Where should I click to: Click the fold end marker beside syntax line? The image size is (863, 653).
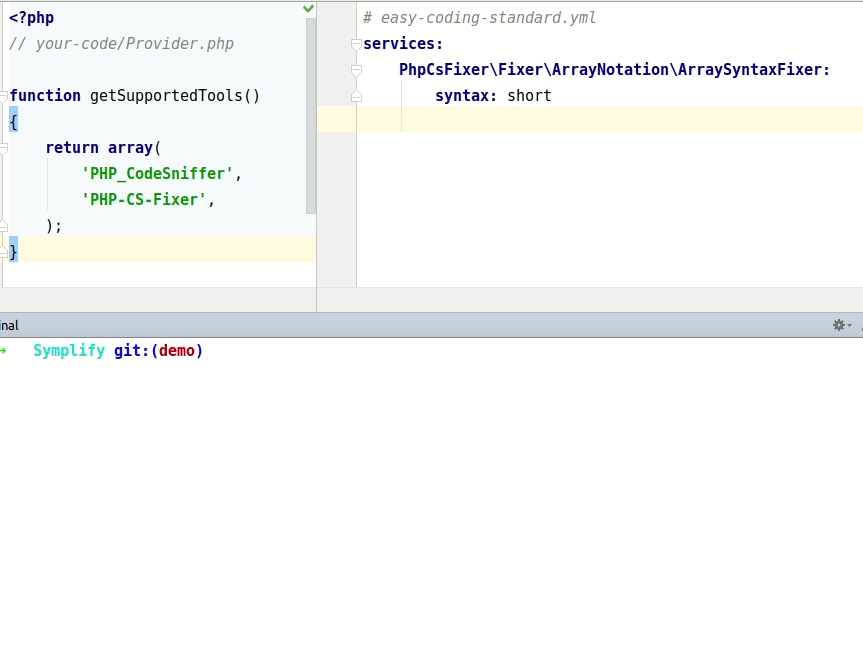pos(356,96)
